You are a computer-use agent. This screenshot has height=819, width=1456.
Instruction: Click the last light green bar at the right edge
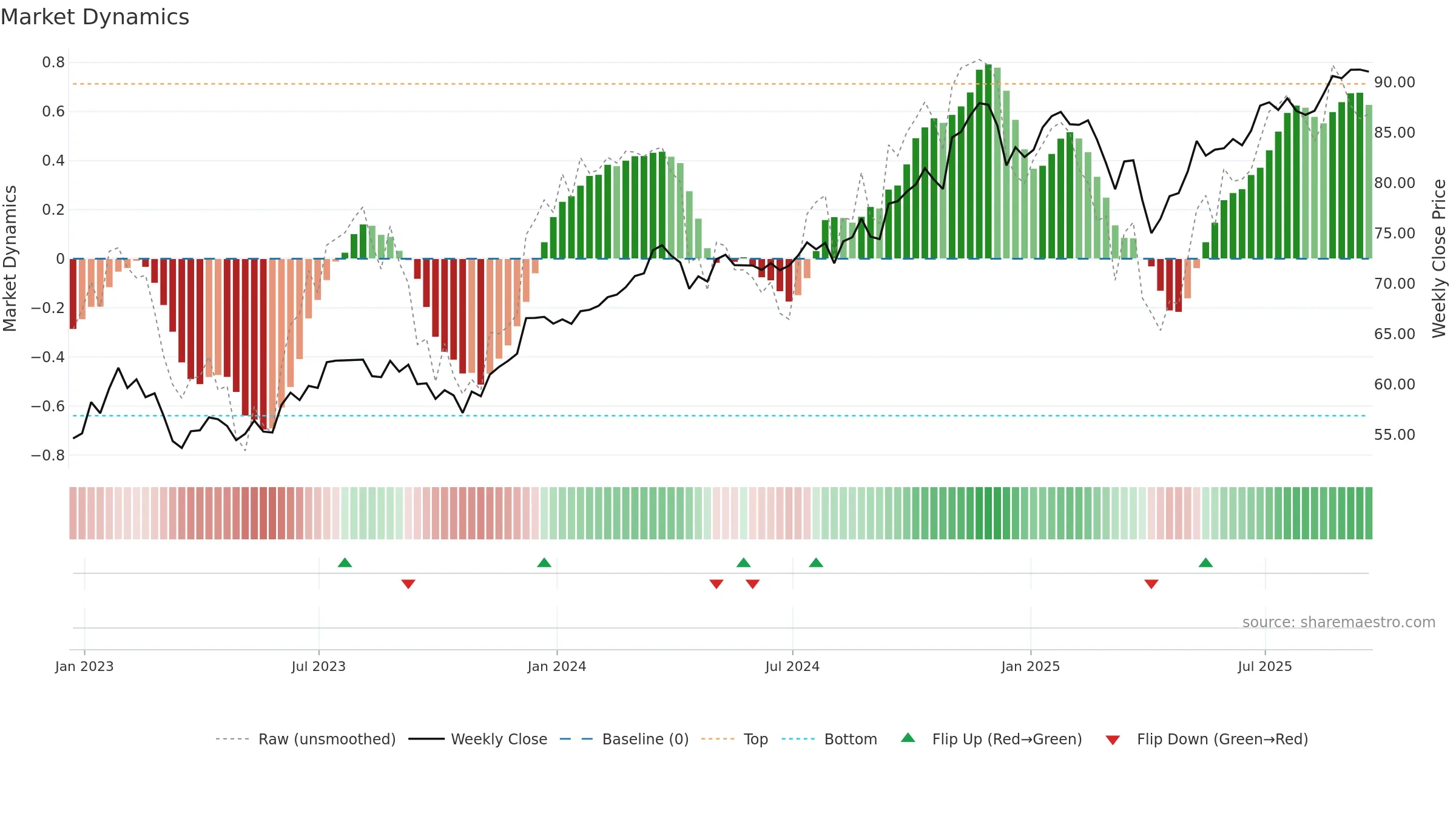click(x=1369, y=182)
